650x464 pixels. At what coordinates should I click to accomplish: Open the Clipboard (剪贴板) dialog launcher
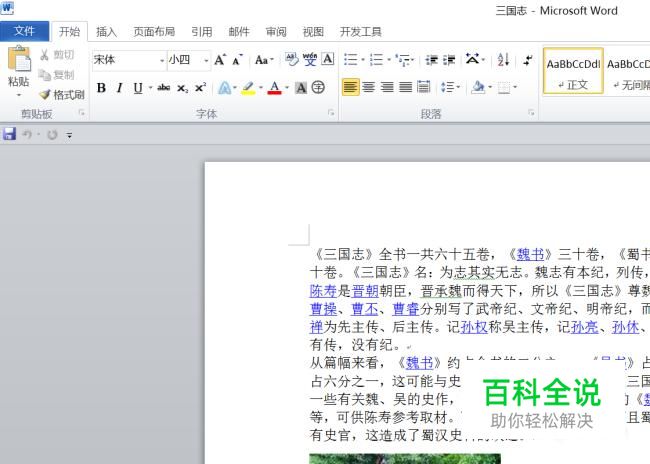pos(82,112)
